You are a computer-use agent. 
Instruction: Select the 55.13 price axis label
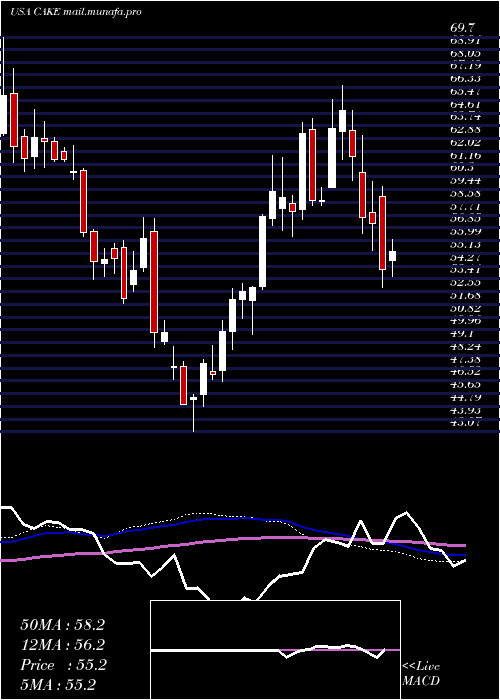465,245
